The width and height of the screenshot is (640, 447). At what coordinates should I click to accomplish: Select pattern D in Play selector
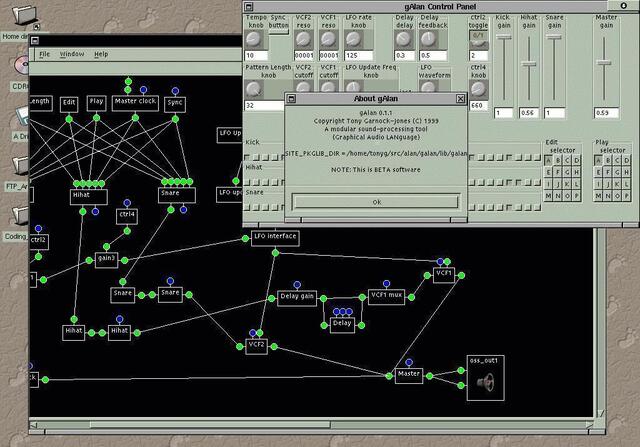[625, 158]
